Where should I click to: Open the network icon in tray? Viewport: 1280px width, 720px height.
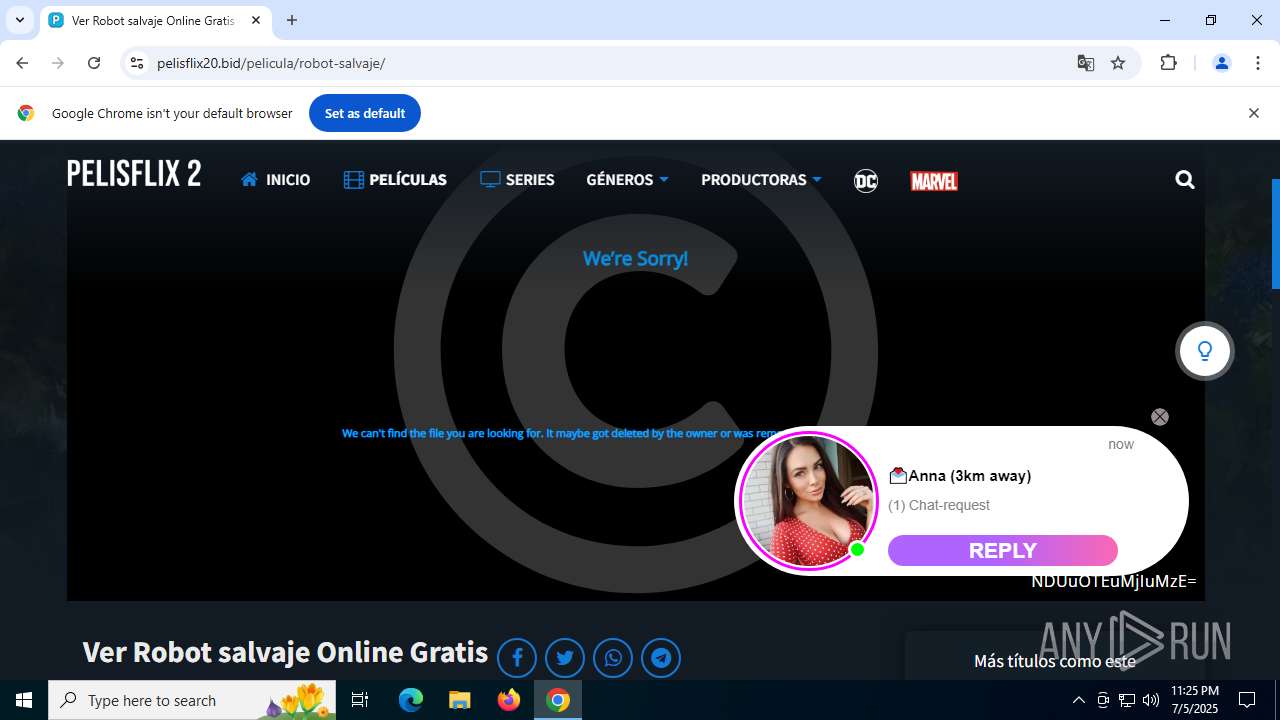(1127, 700)
